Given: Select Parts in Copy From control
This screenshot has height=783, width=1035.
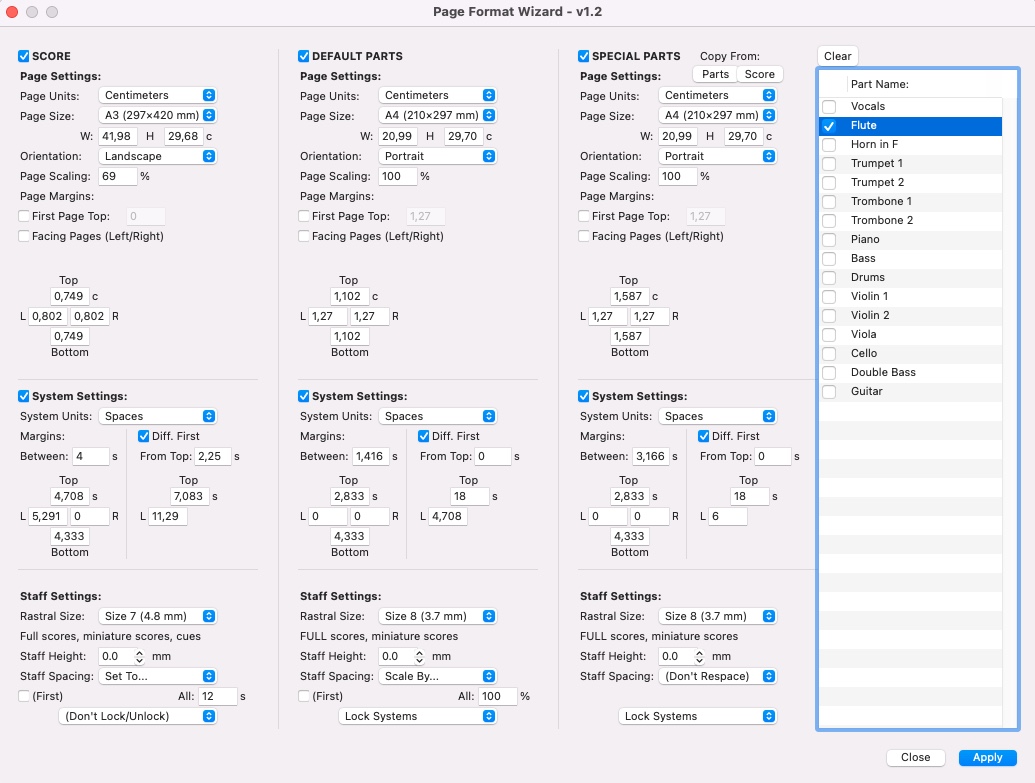Looking at the screenshot, I should 715,74.
